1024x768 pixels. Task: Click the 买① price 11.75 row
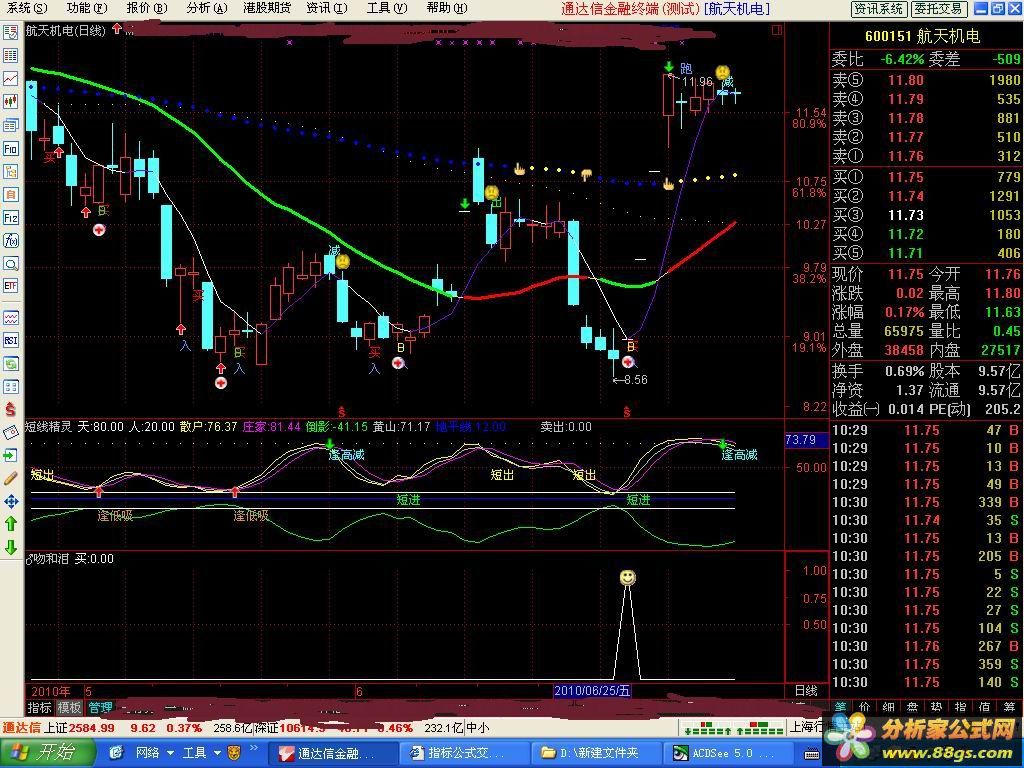tap(926, 177)
